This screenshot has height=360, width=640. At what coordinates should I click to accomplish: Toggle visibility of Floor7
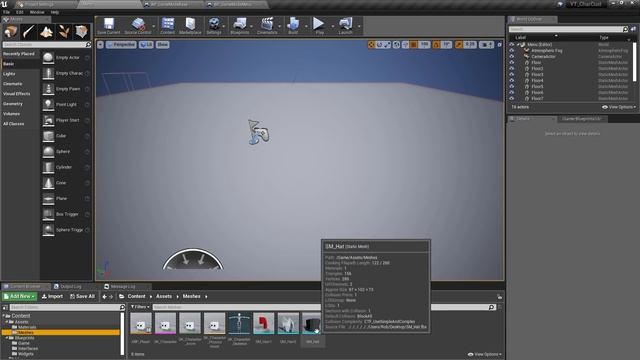tap(511, 98)
